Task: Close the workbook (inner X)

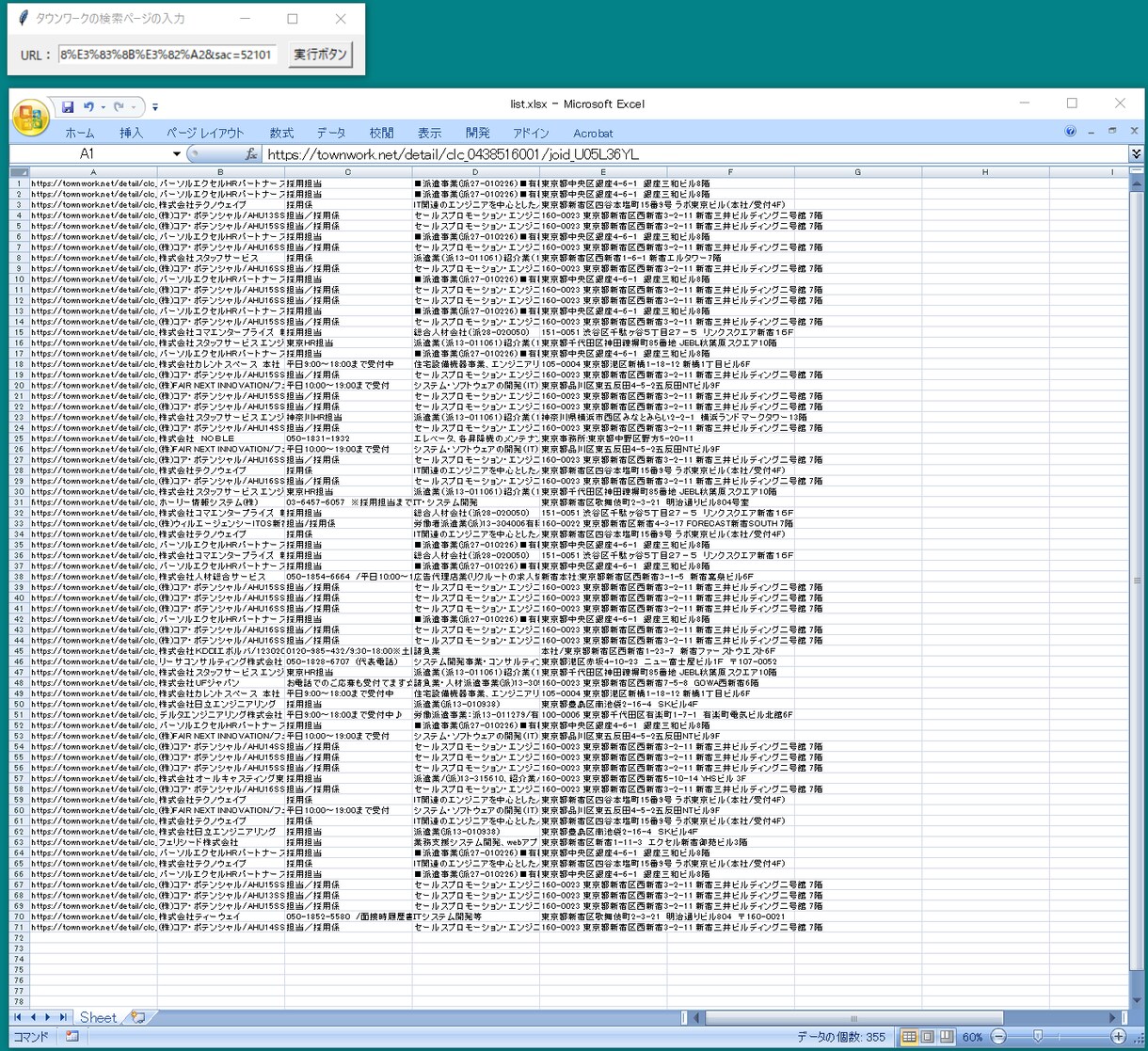Action: [x=1134, y=132]
